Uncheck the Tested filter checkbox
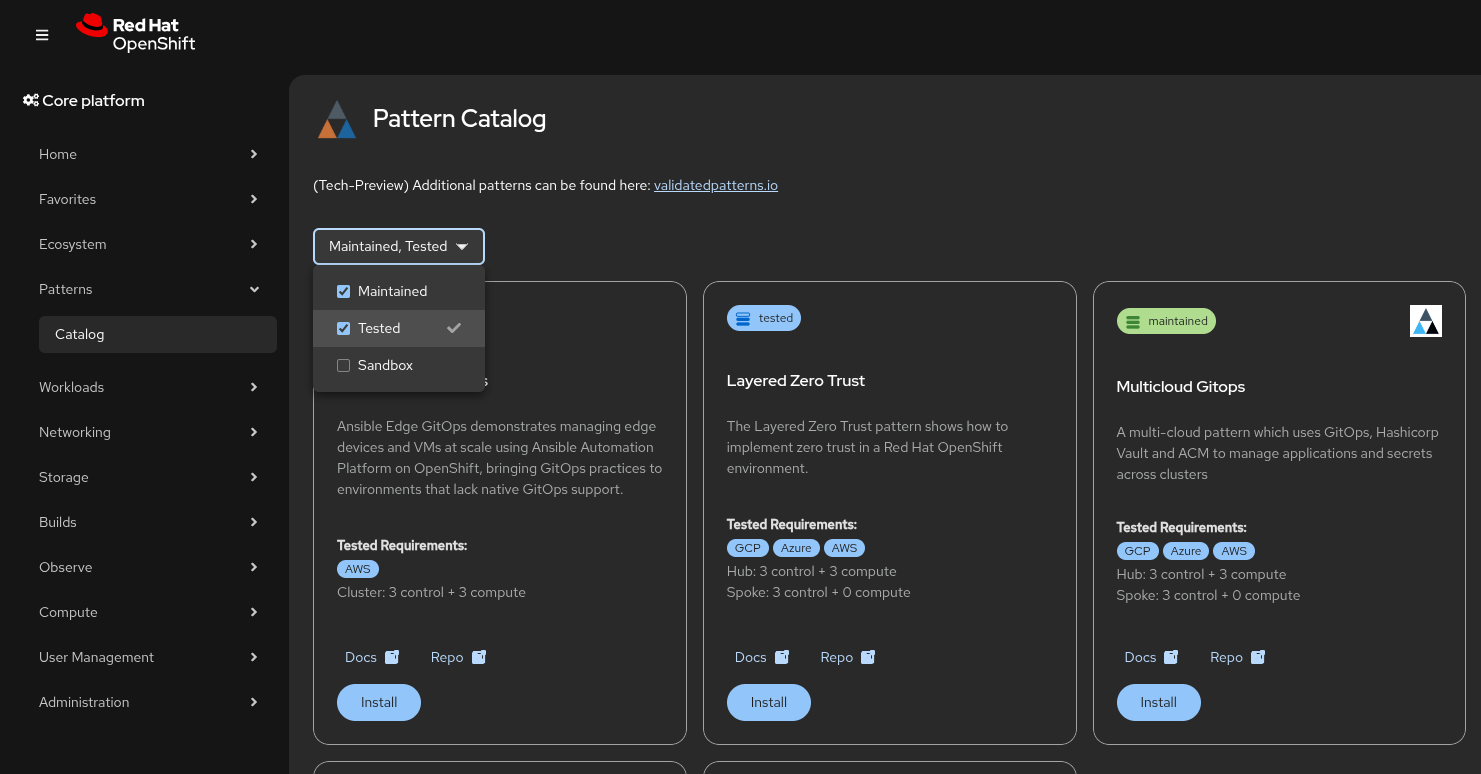 coord(343,328)
